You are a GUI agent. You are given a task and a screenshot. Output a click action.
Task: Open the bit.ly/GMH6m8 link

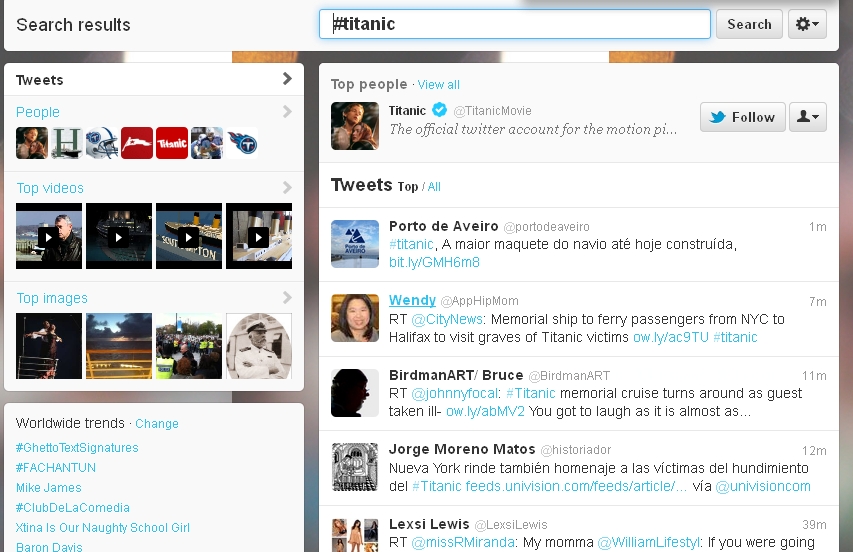(x=434, y=263)
